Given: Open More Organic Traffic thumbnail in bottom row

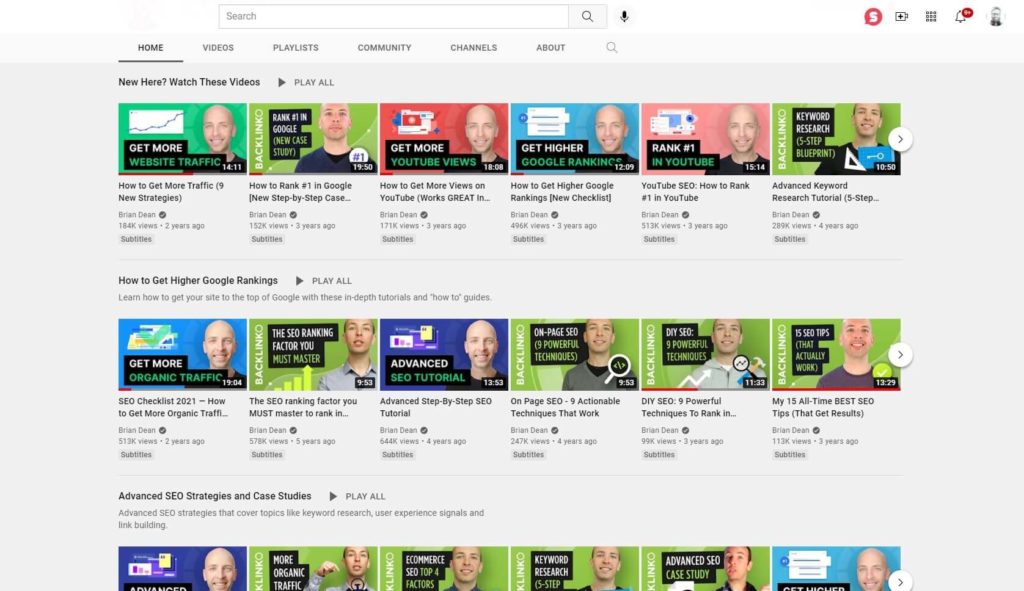Looking at the screenshot, I should pyautogui.click(x=313, y=569).
